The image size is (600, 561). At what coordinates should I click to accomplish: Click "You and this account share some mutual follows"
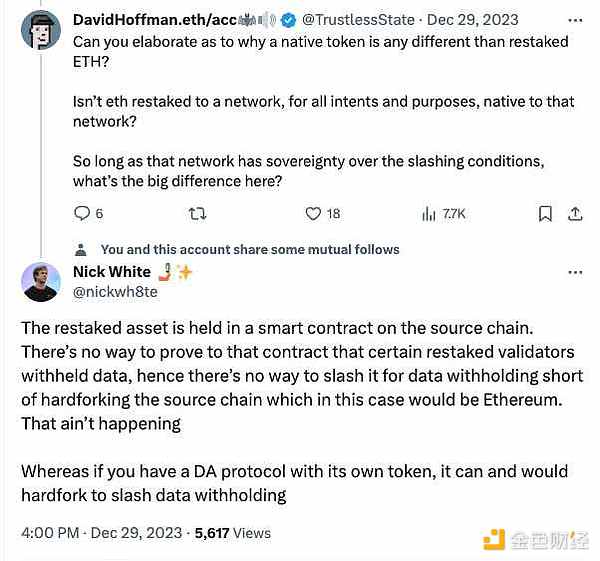tap(250, 250)
